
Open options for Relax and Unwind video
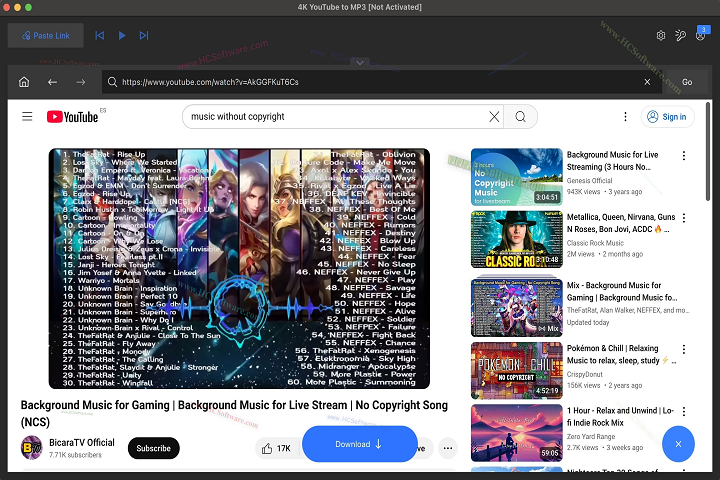[x=684, y=412]
